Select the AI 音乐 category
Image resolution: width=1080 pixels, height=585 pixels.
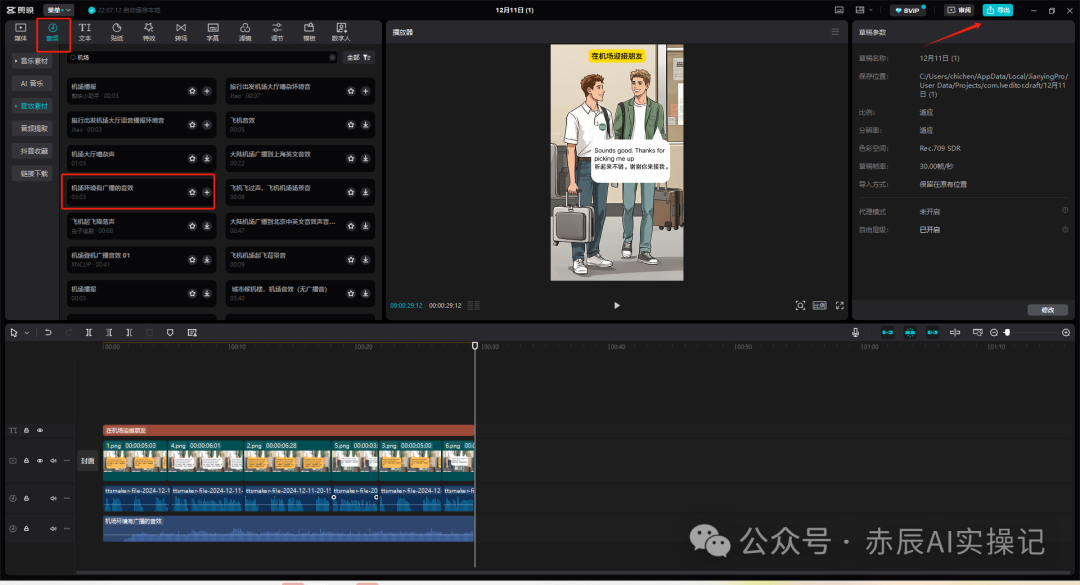[x=32, y=83]
